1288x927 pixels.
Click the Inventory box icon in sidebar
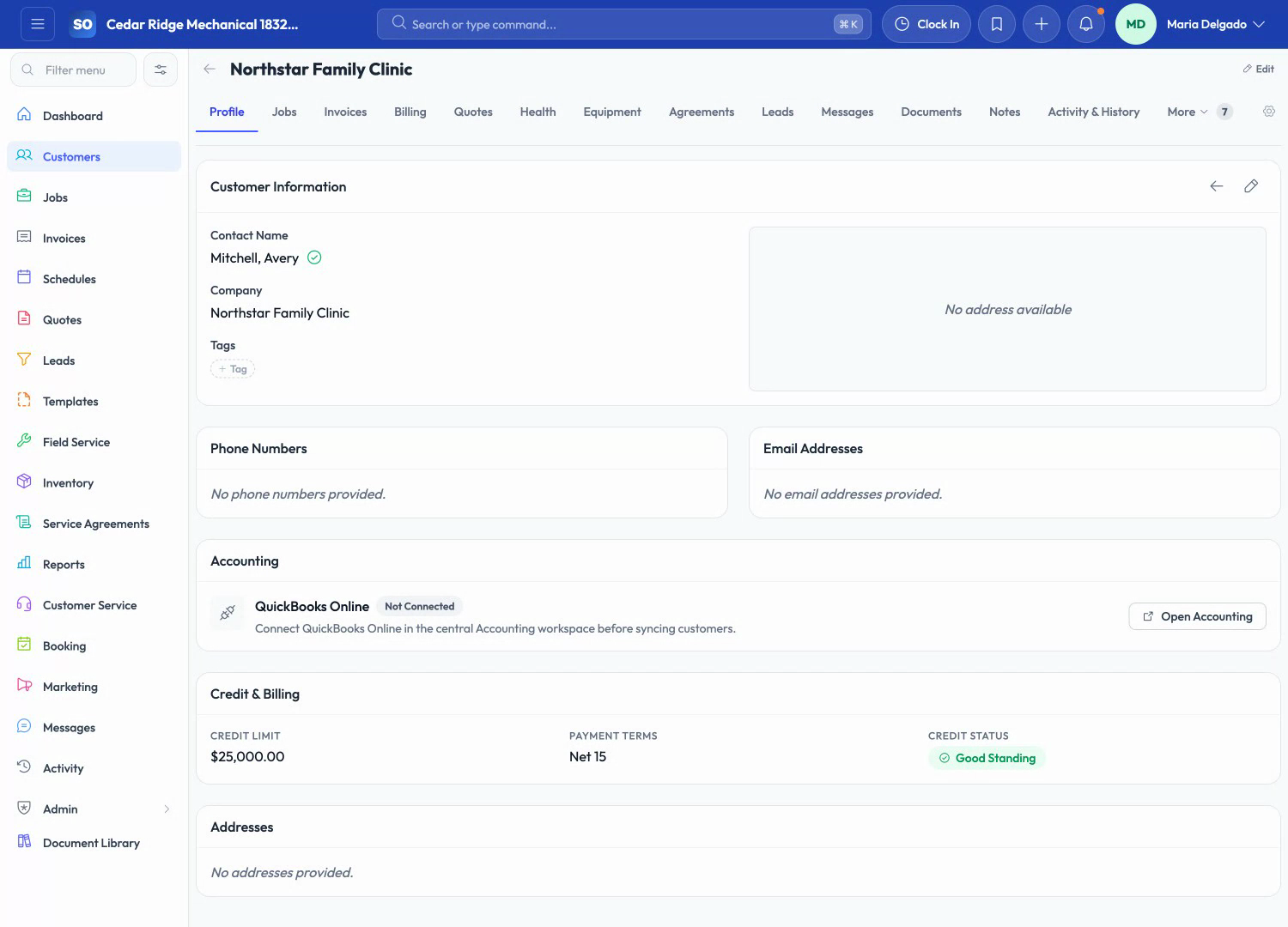click(x=24, y=482)
